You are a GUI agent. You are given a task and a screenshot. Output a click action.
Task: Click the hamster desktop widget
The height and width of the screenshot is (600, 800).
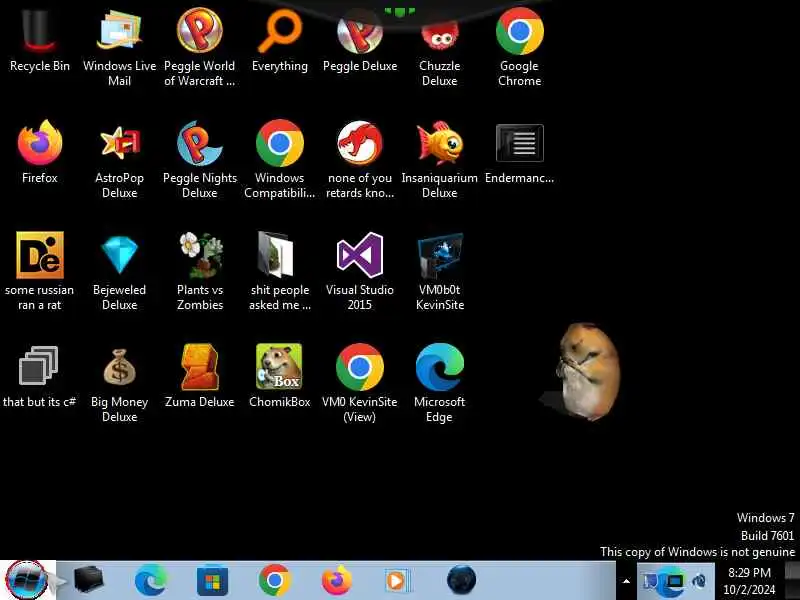(x=586, y=371)
